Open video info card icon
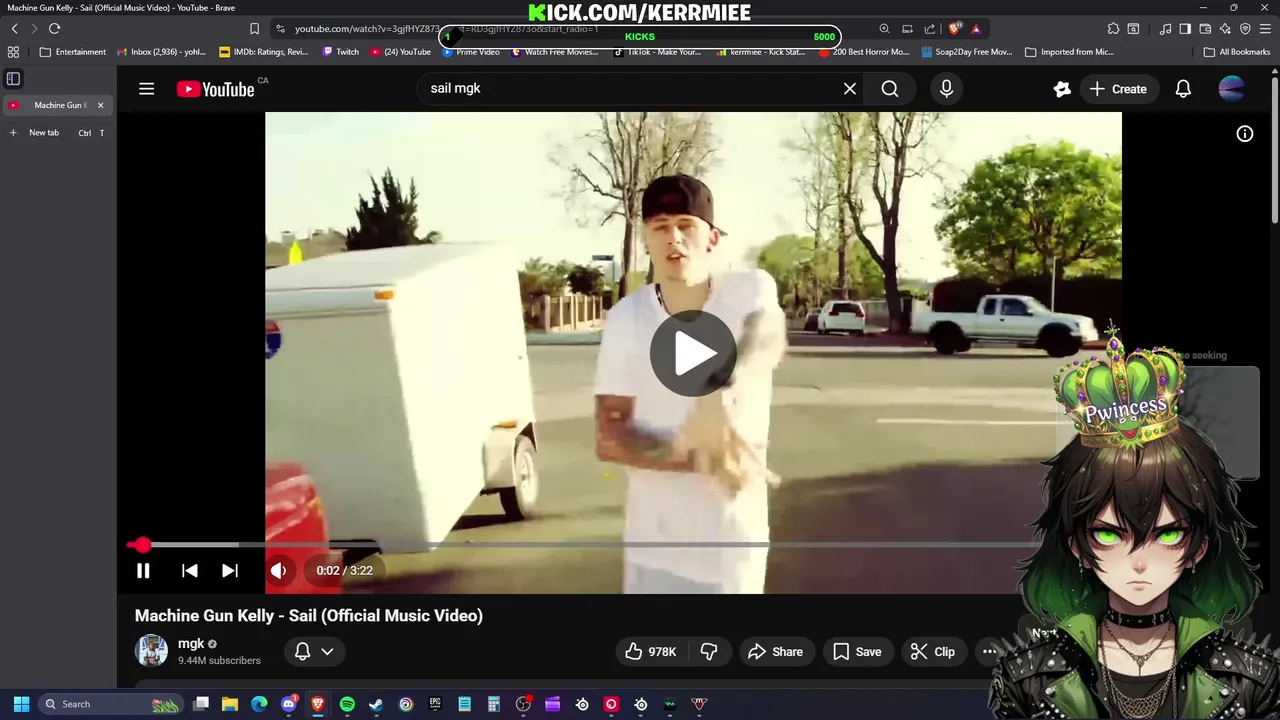This screenshot has width=1280, height=720. tap(1245, 134)
